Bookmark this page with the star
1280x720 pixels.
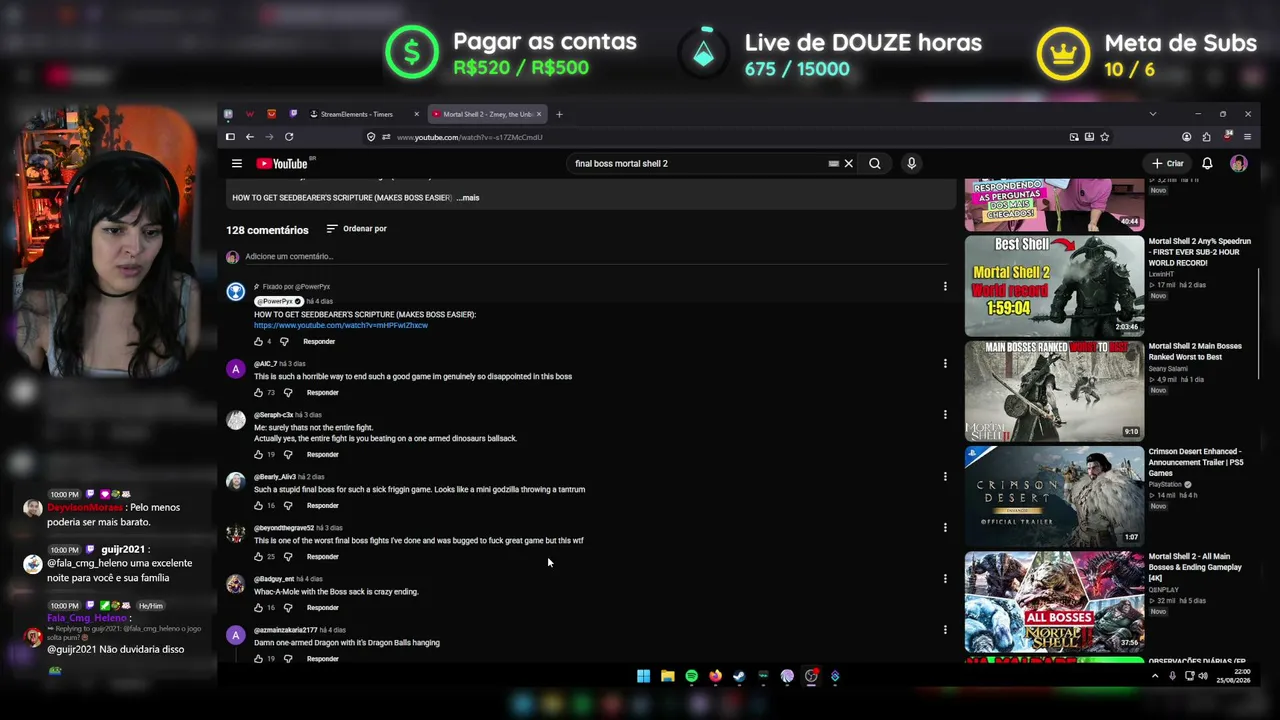[1105, 137]
